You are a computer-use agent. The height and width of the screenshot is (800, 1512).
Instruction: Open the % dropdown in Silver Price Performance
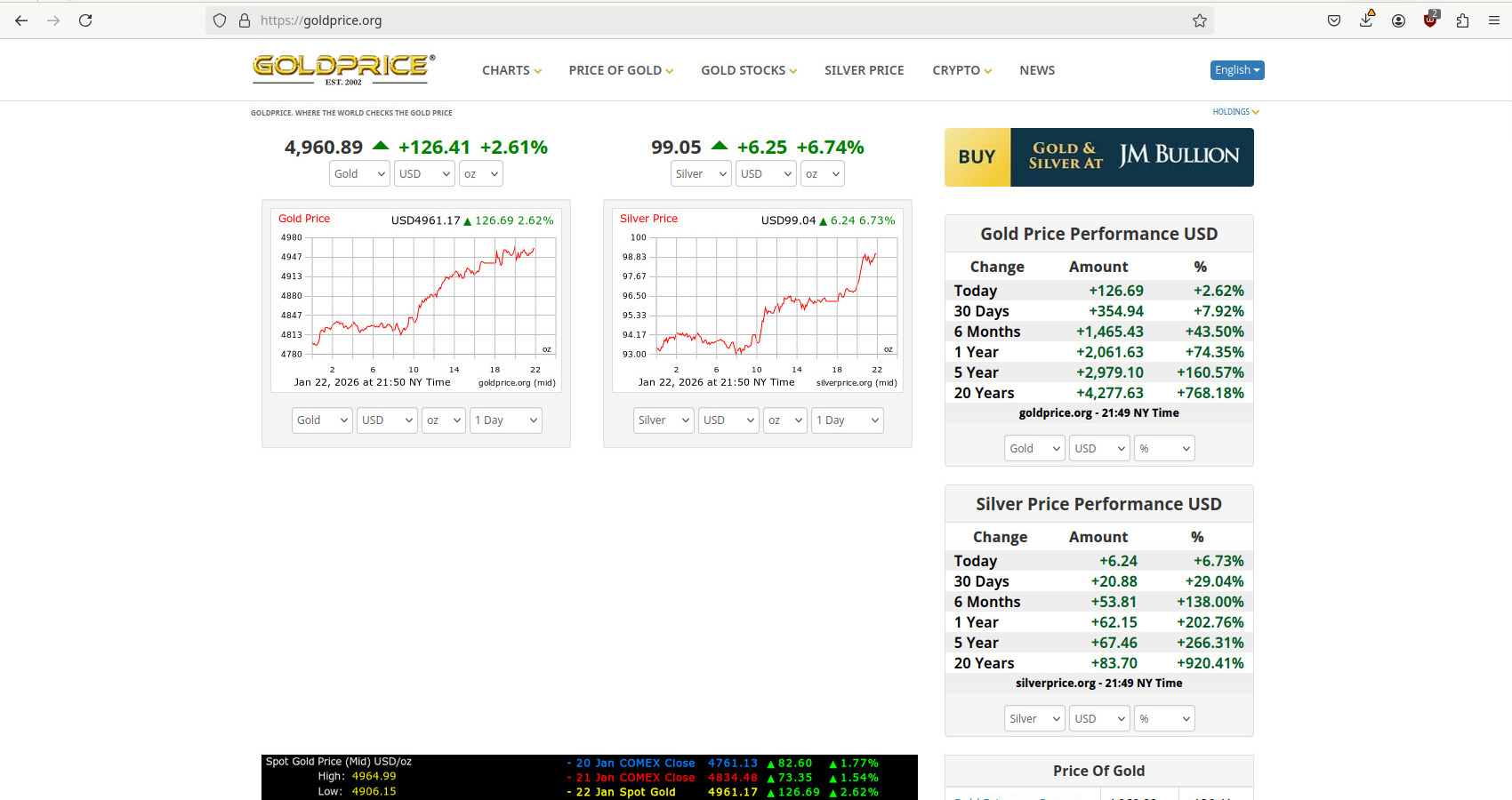1164,719
